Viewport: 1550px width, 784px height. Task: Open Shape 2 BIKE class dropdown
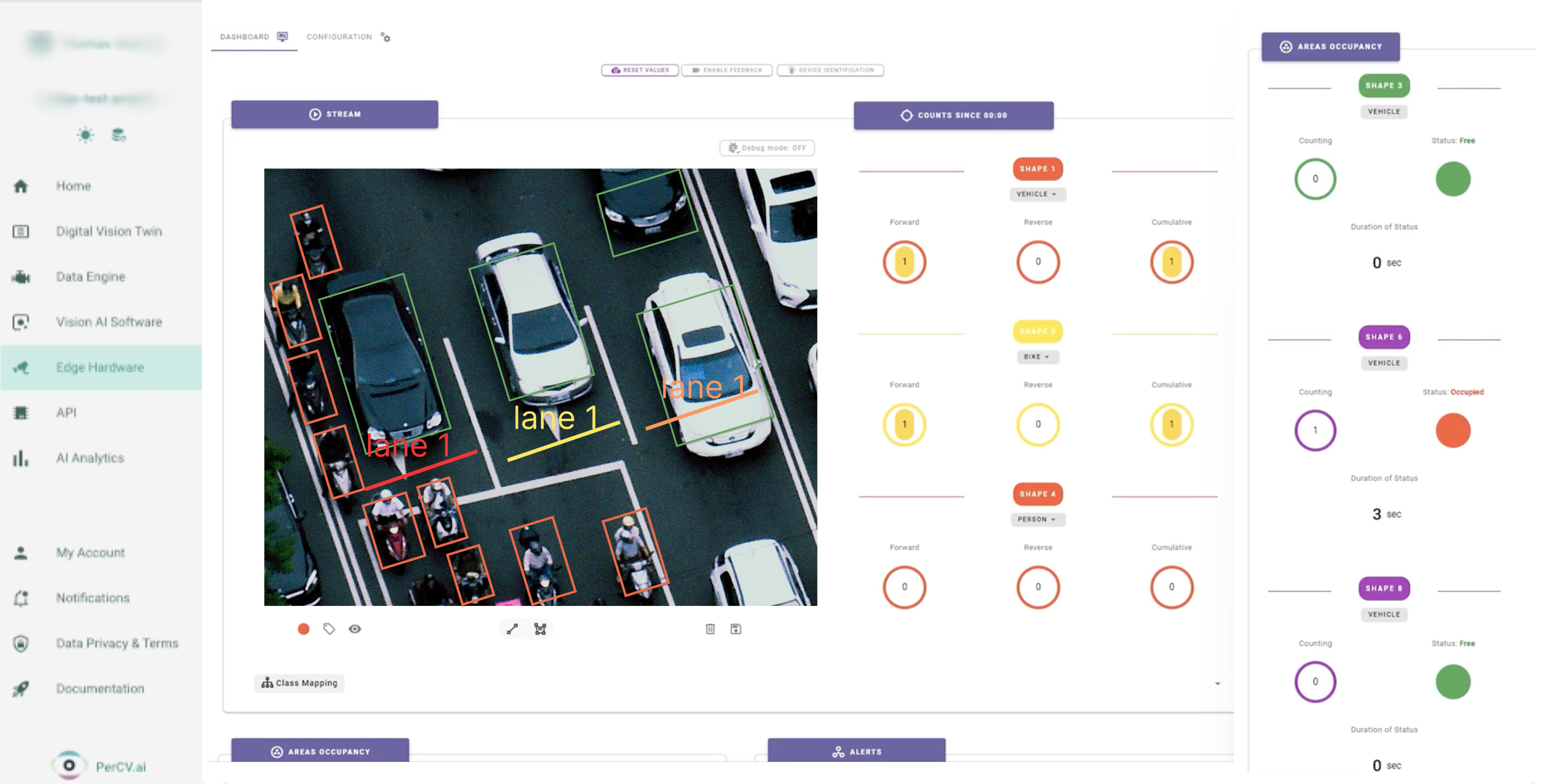coord(1037,357)
